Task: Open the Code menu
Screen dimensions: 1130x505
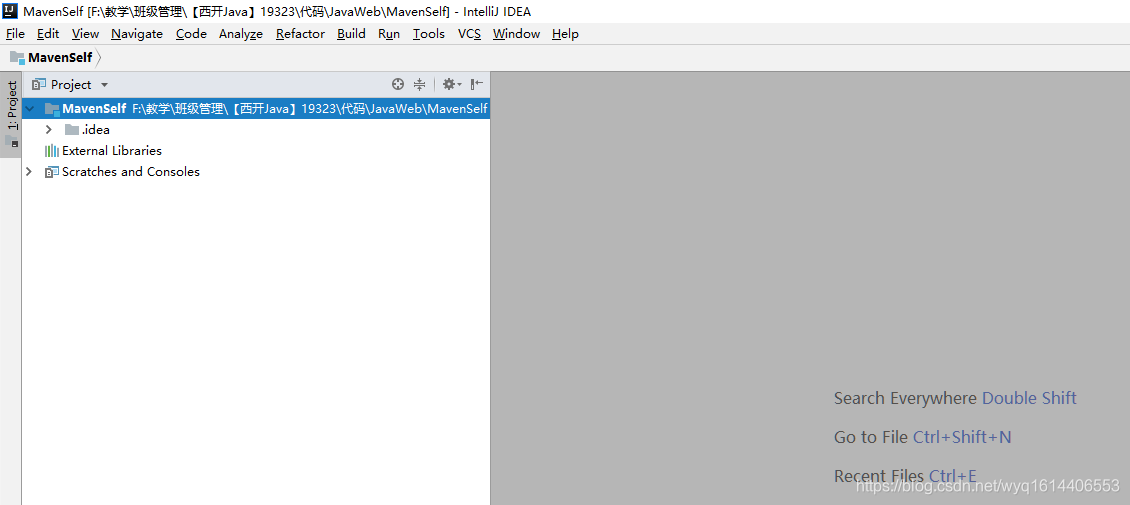Action: pos(191,34)
